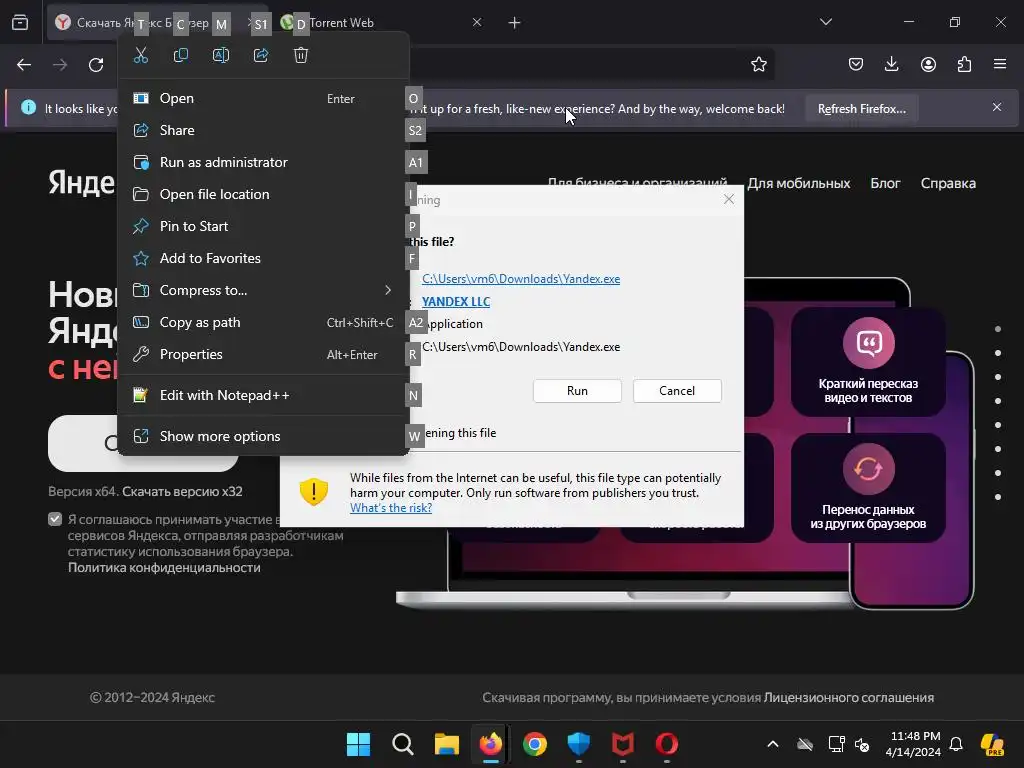1024x768 pixels.
Task: Click the Refresh Firefox... button
Action: coord(861,108)
